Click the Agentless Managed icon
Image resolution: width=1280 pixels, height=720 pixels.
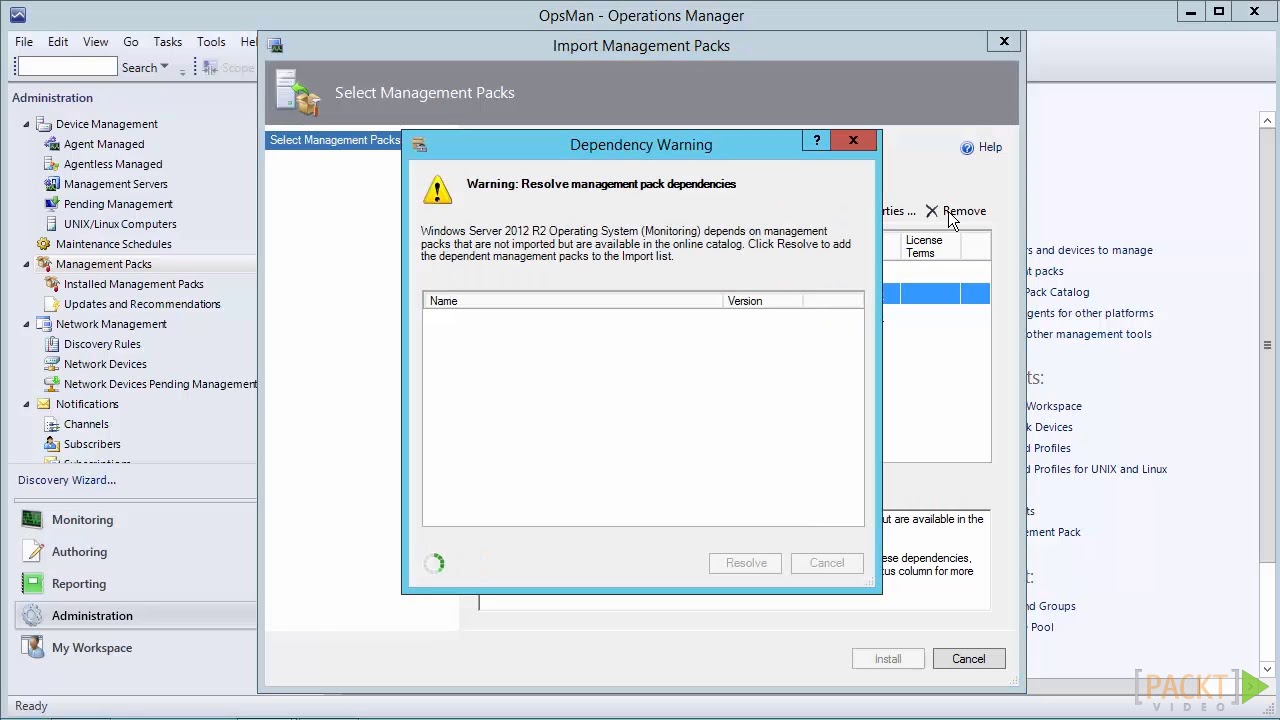click(52, 164)
